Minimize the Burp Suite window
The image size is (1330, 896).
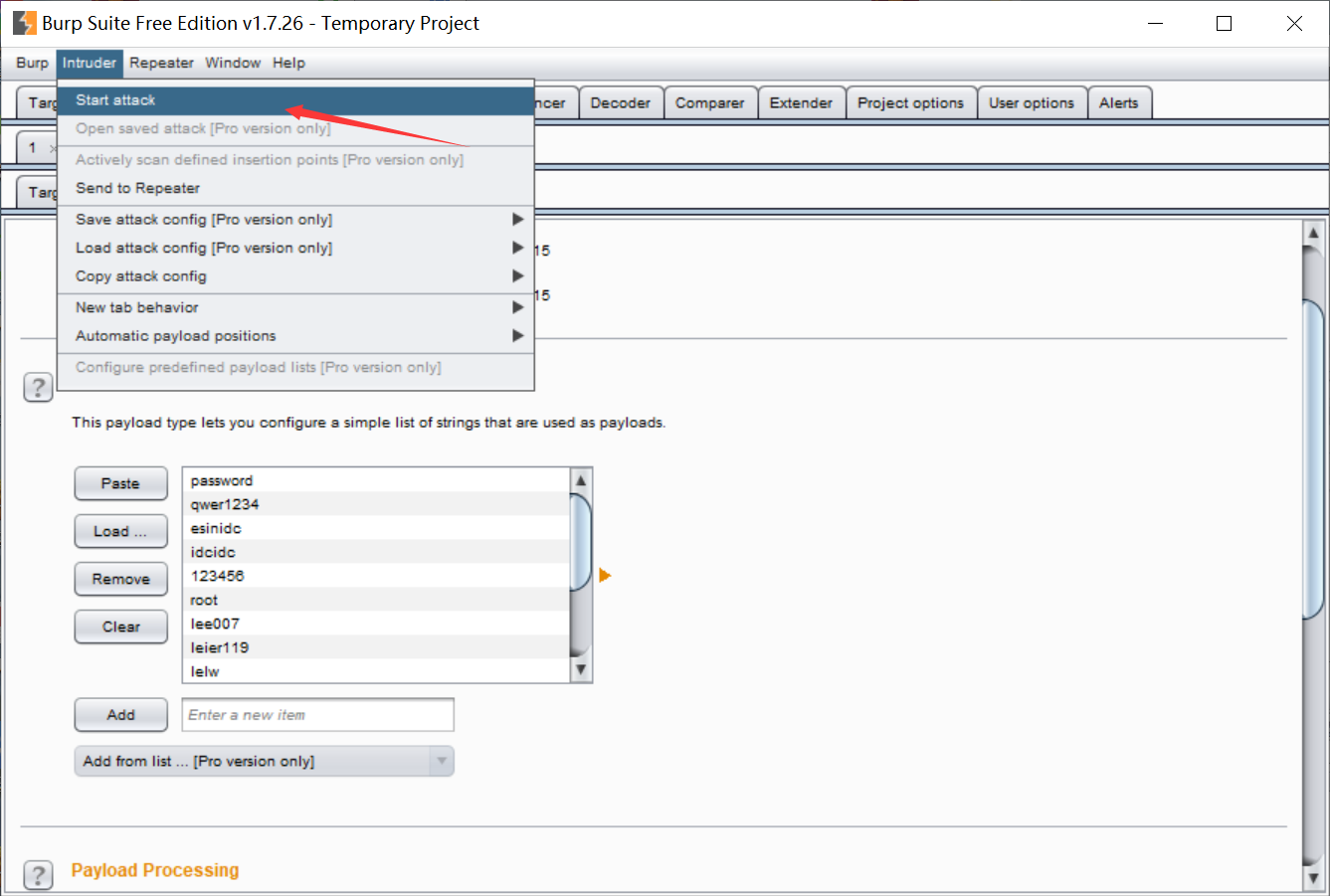pos(1155,23)
